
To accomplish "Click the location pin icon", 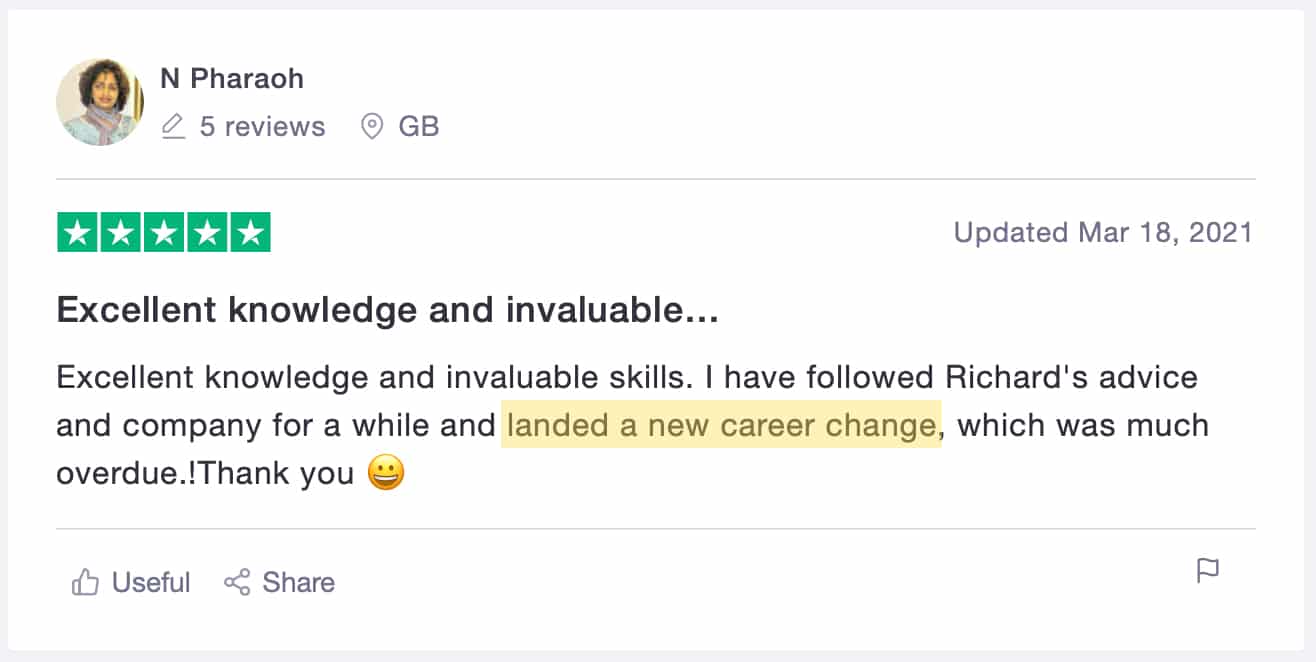I will tap(372, 127).
